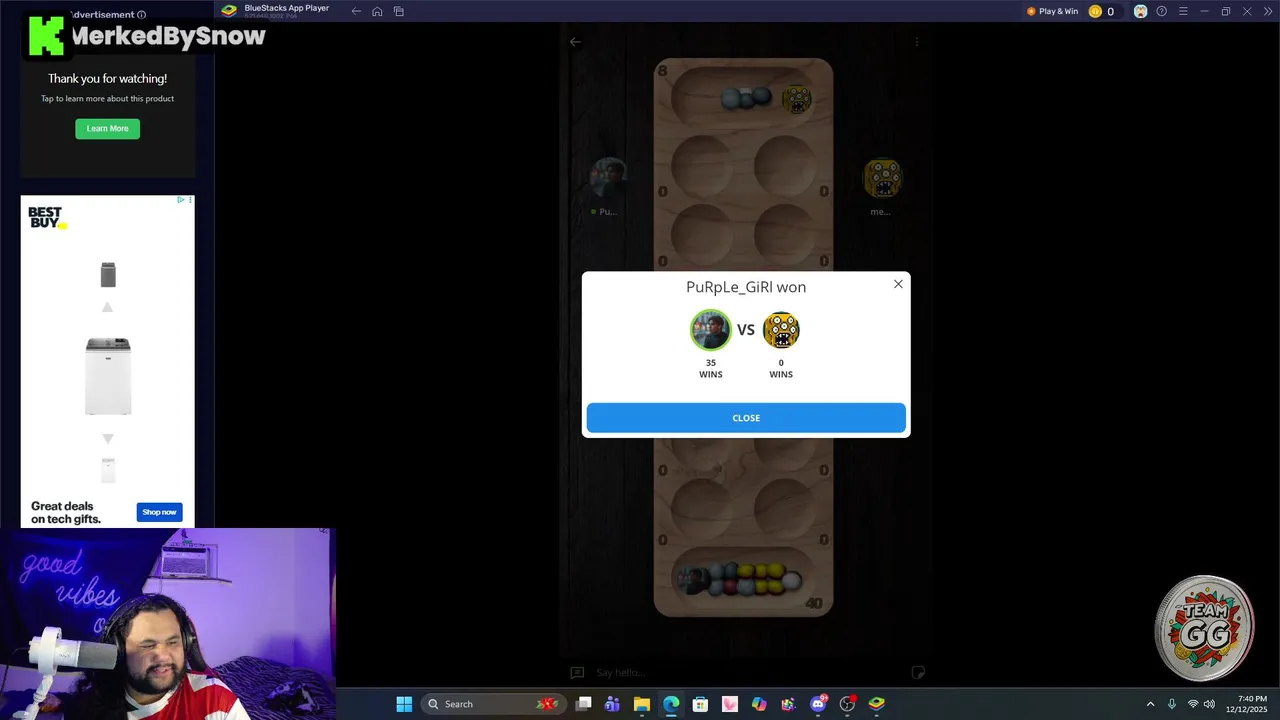Click the gold coin balance icon

tap(1095, 11)
